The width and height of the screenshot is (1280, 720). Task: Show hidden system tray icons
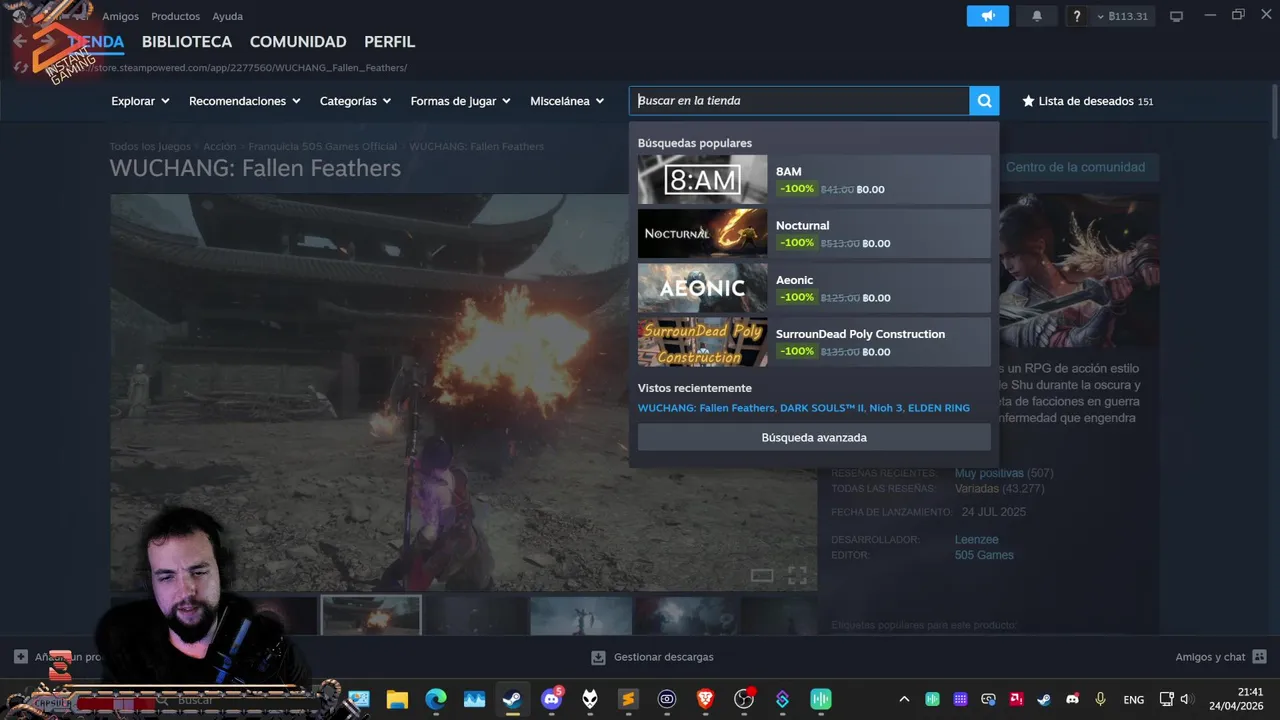[x=904, y=699]
